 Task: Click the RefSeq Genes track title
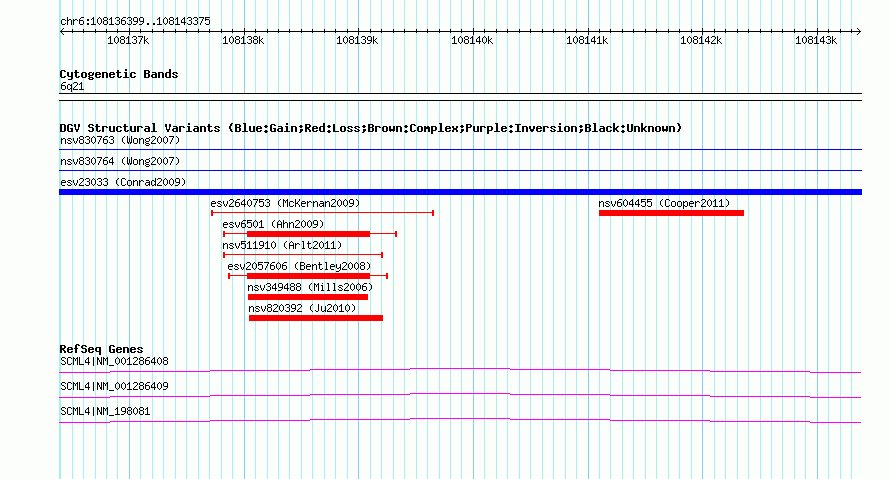(x=101, y=349)
